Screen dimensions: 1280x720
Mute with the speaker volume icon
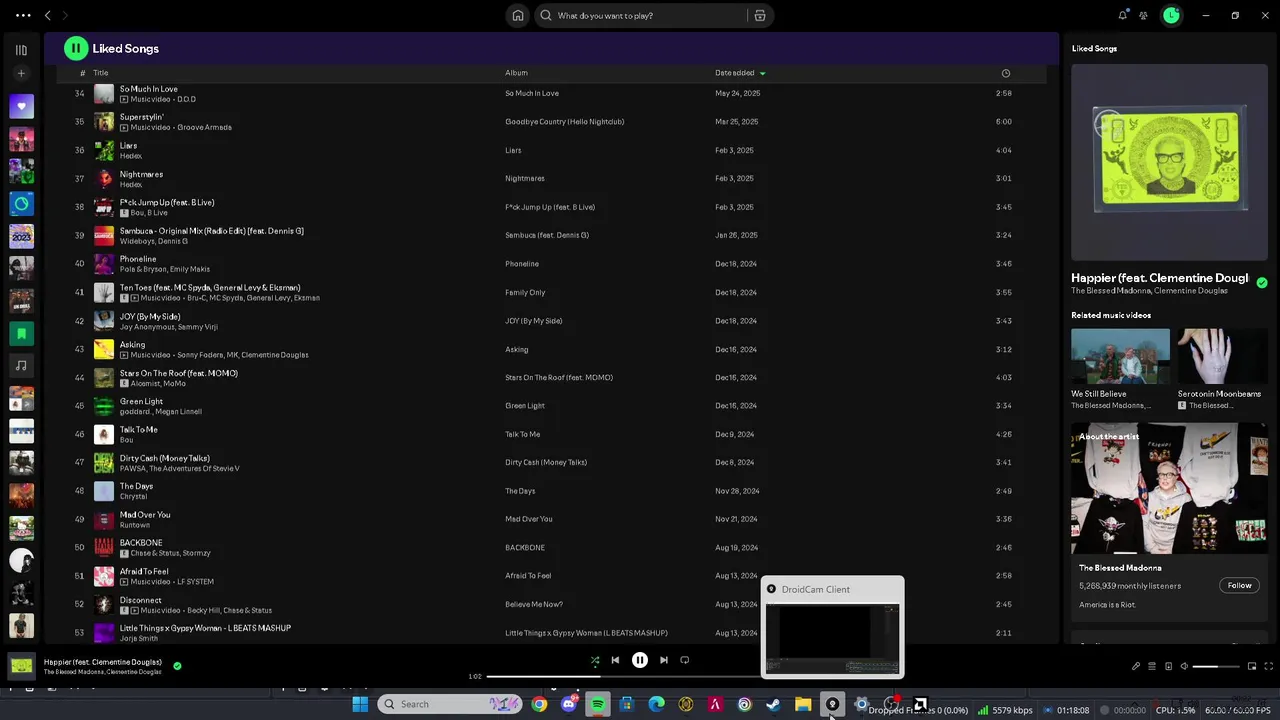[x=1184, y=666]
